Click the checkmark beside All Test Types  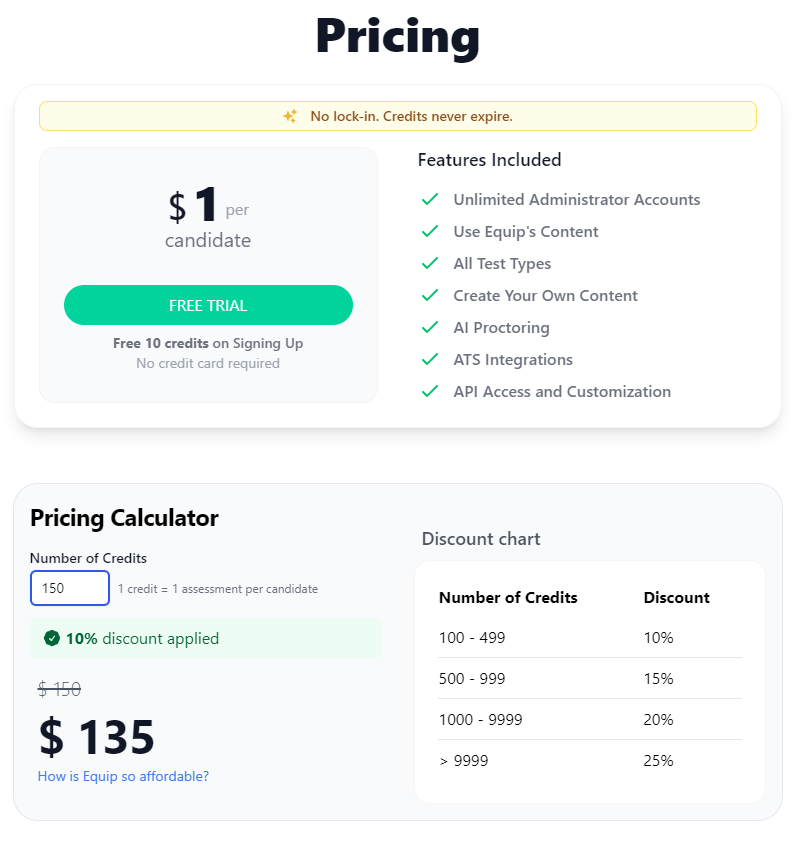click(430, 264)
